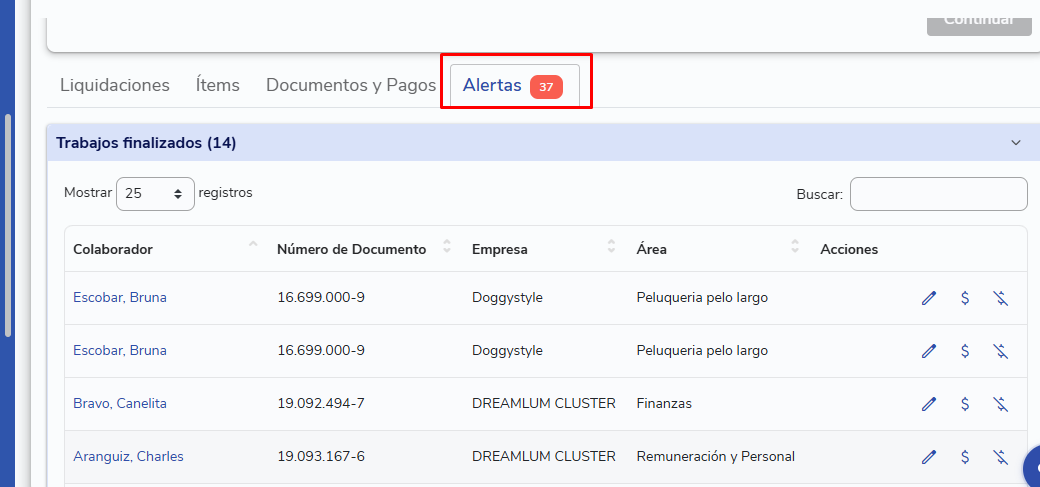Click the Remuneración y Personal cell
Screen dimensions: 1040x487
point(716,456)
